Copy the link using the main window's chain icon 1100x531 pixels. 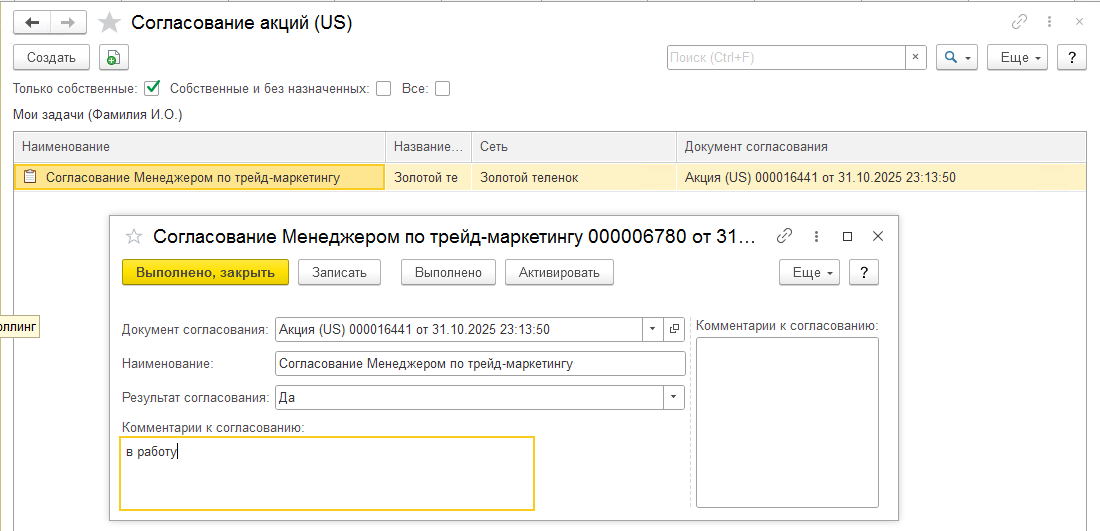tap(1019, 22)
